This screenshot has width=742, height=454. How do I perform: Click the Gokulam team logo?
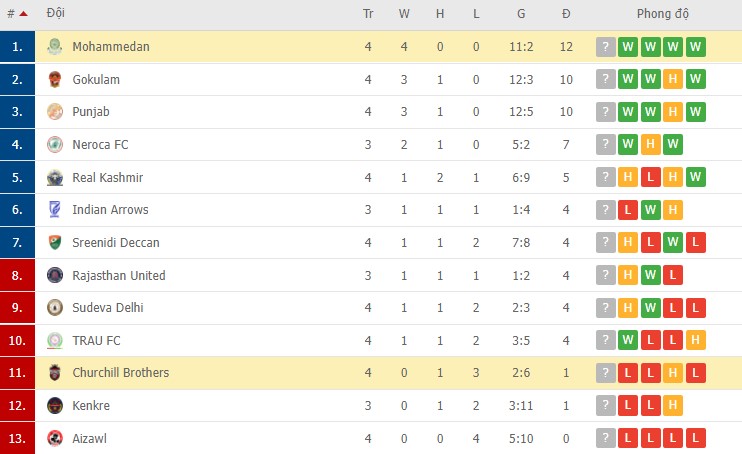tap(55, 80)
